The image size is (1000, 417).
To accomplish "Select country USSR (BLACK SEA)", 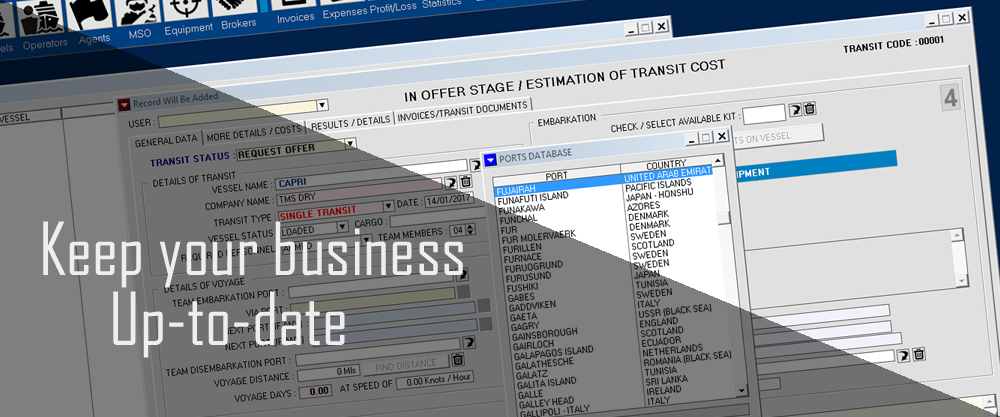I will pyautogui.click(x=673, y=312).
